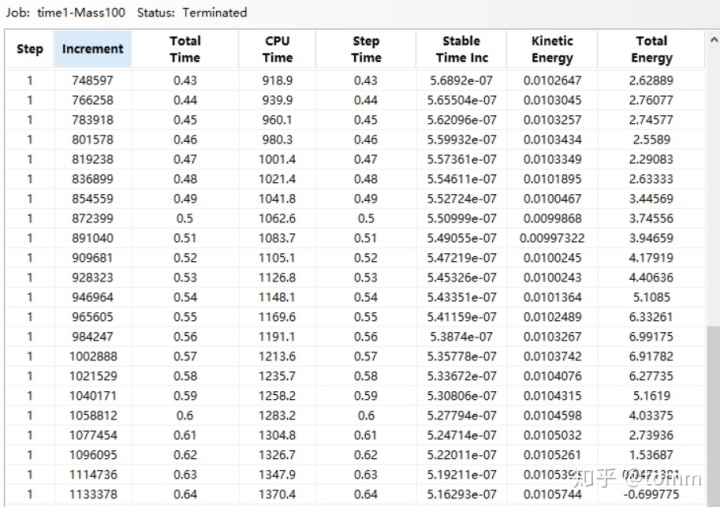Click CPU time value 939.9
The image size is (720, 507).
pos(277,100)
